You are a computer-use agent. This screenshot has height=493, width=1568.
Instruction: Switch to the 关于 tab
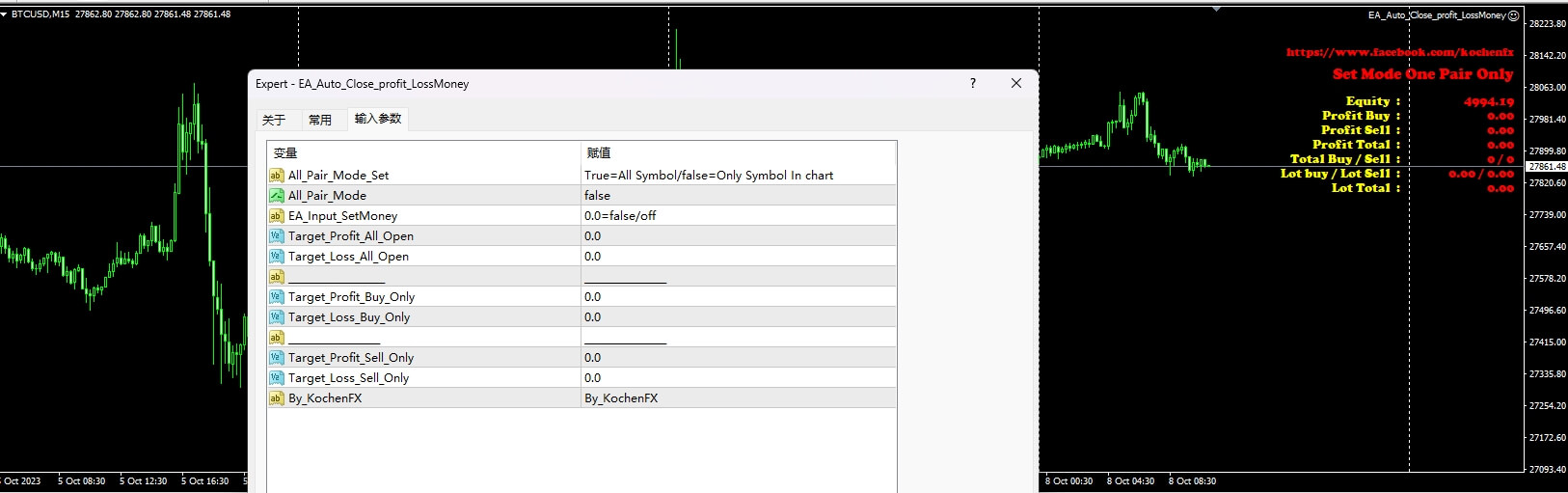[x=274, y=120]
